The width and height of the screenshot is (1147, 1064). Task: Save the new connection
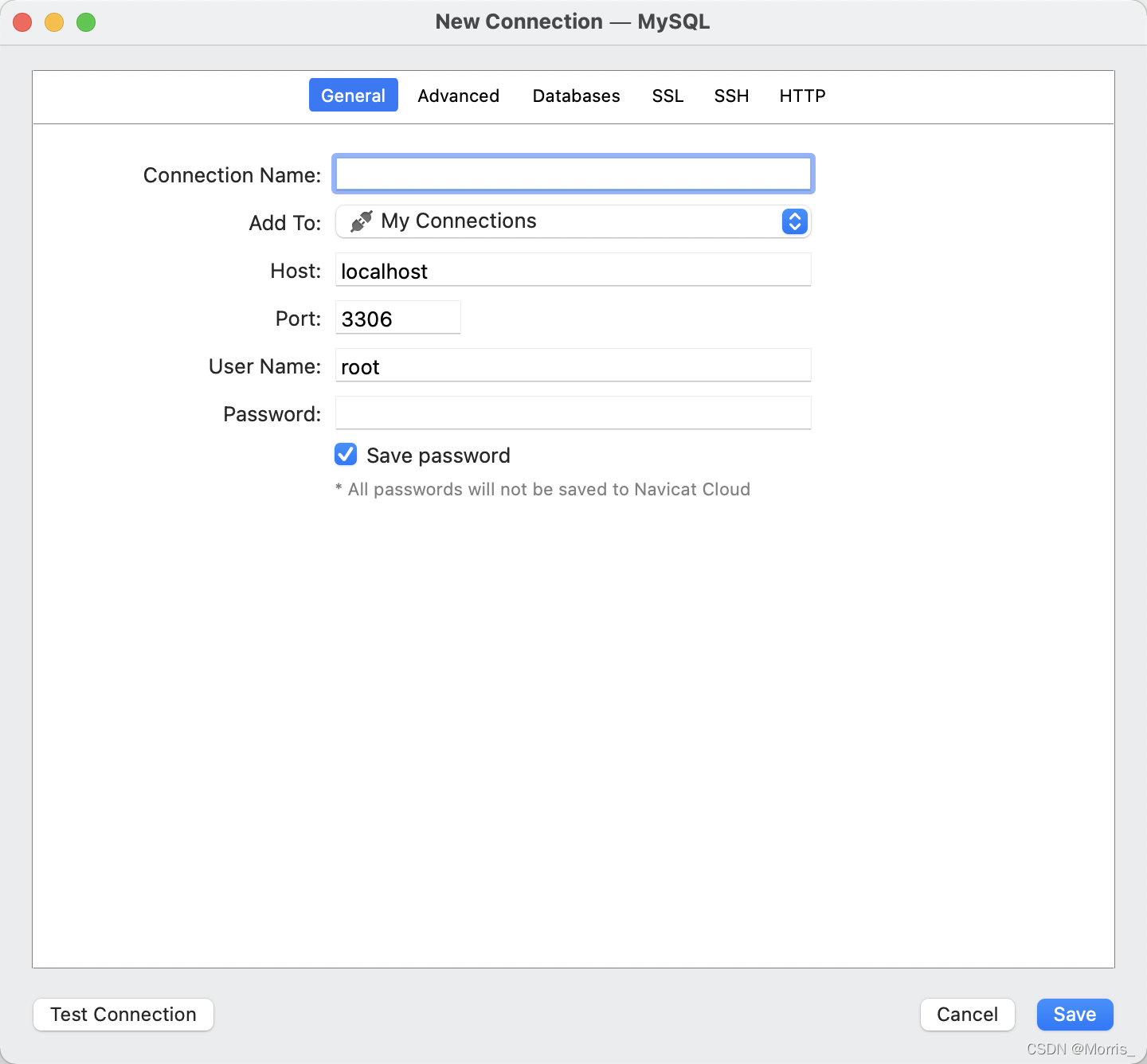point(1075,1015)
